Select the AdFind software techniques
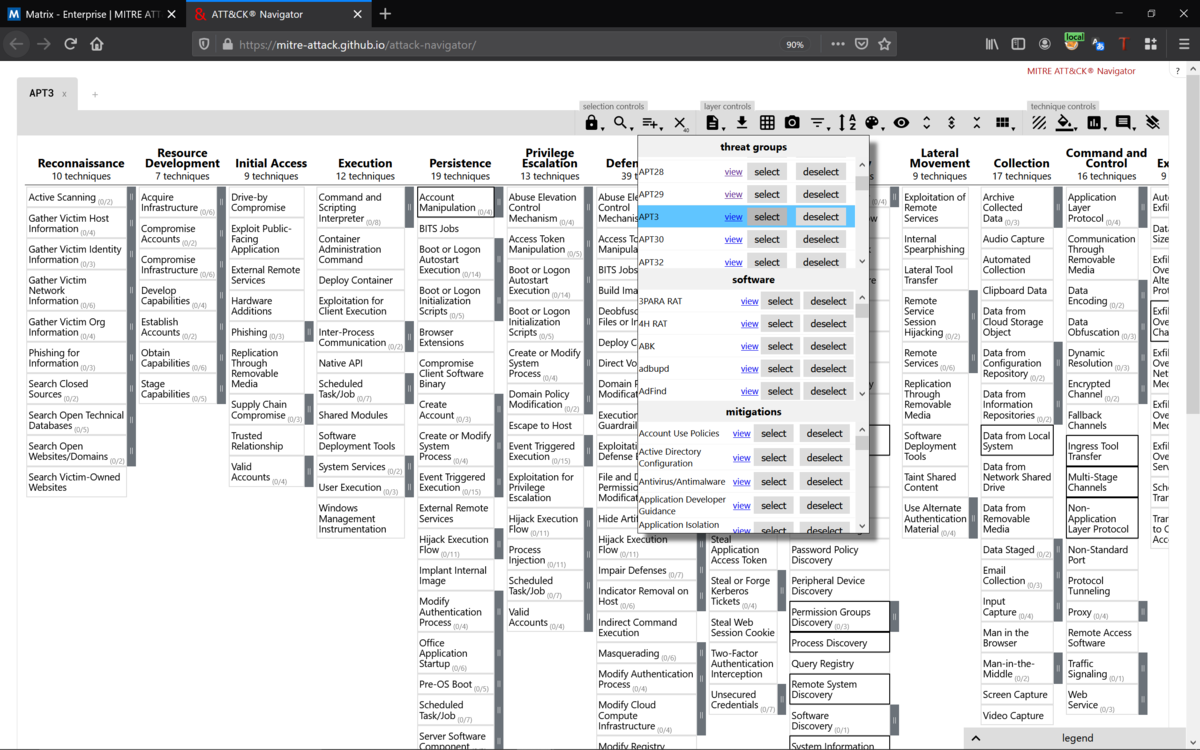Viewport: 1200px width, 750px height. pyautogui.click(x=781, y=391)
